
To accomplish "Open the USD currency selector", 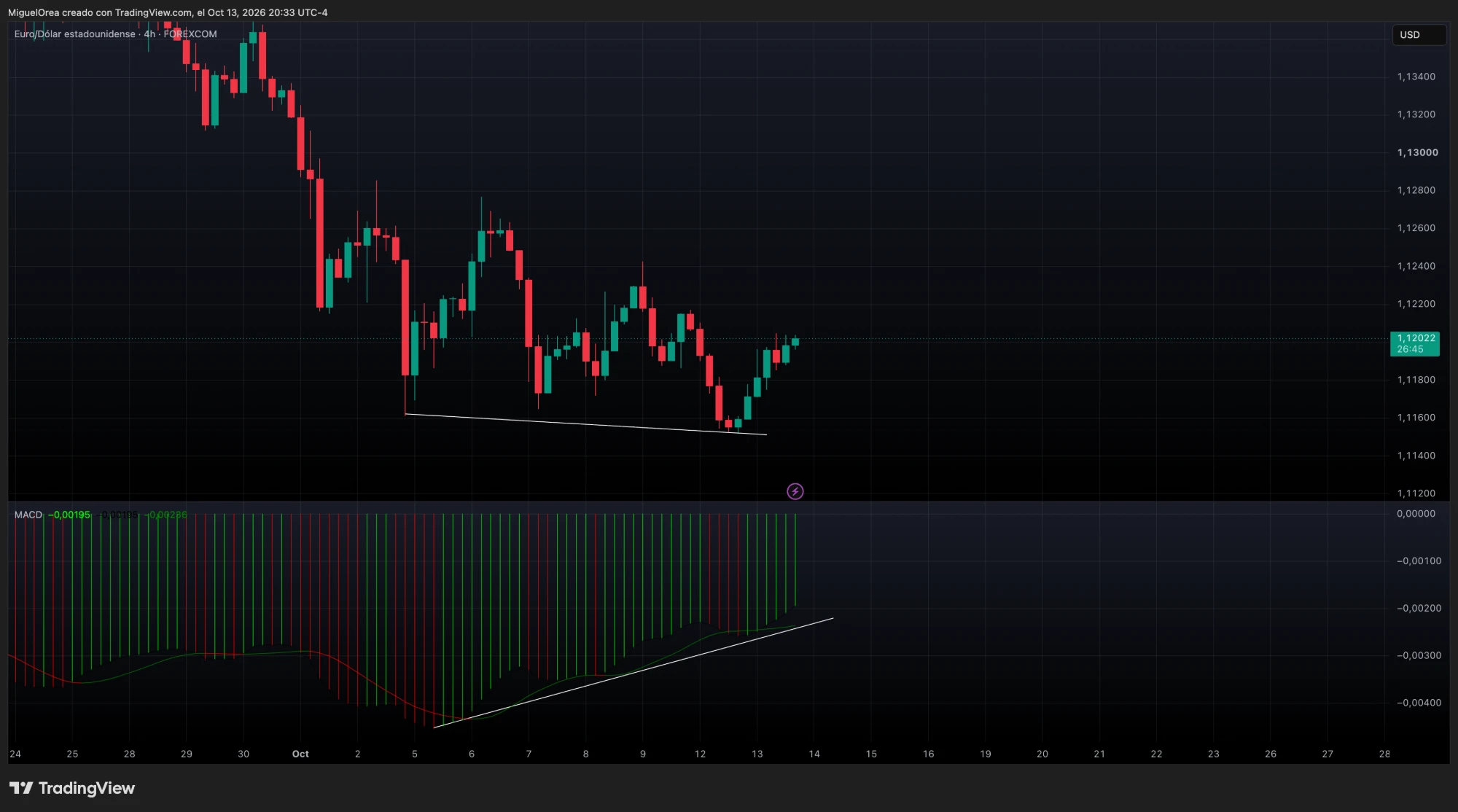I will tap(1419, 35).
